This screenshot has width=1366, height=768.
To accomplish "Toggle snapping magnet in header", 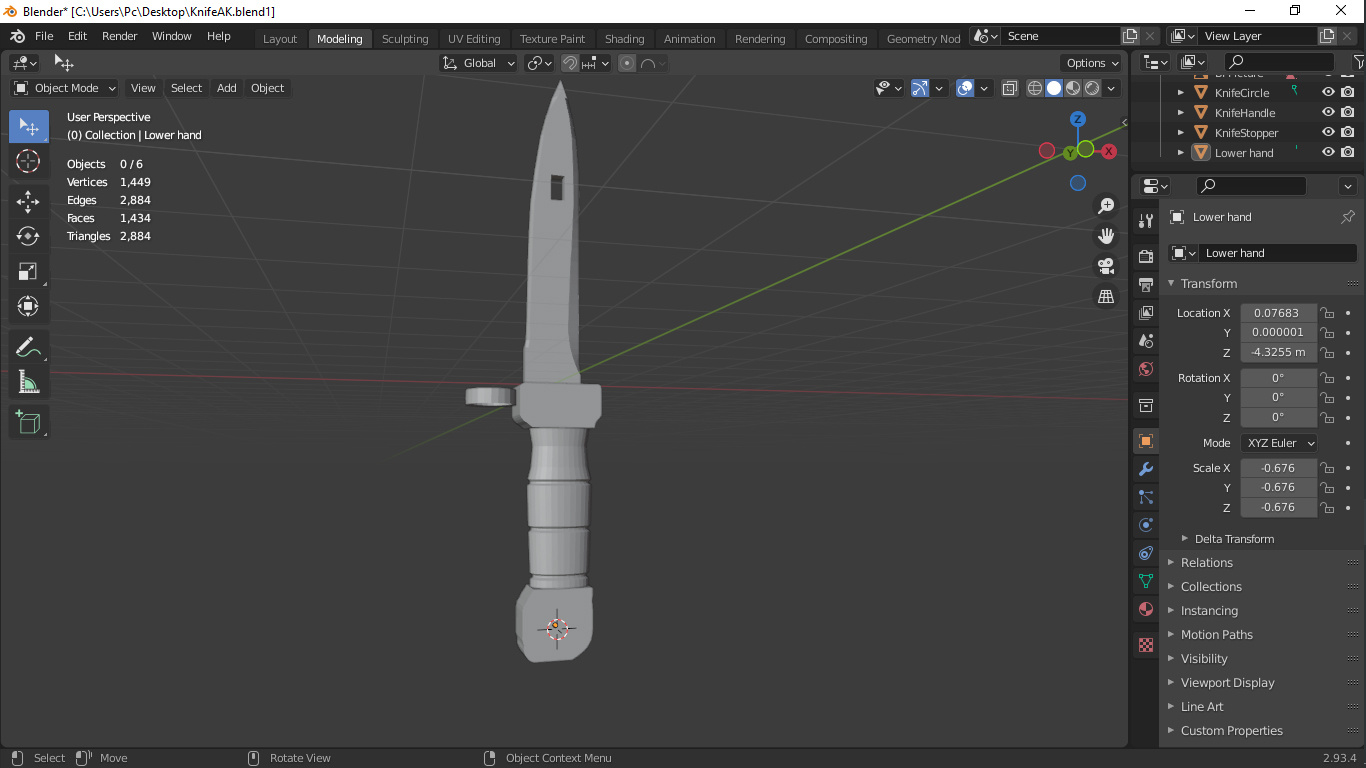I will (569, 63).
